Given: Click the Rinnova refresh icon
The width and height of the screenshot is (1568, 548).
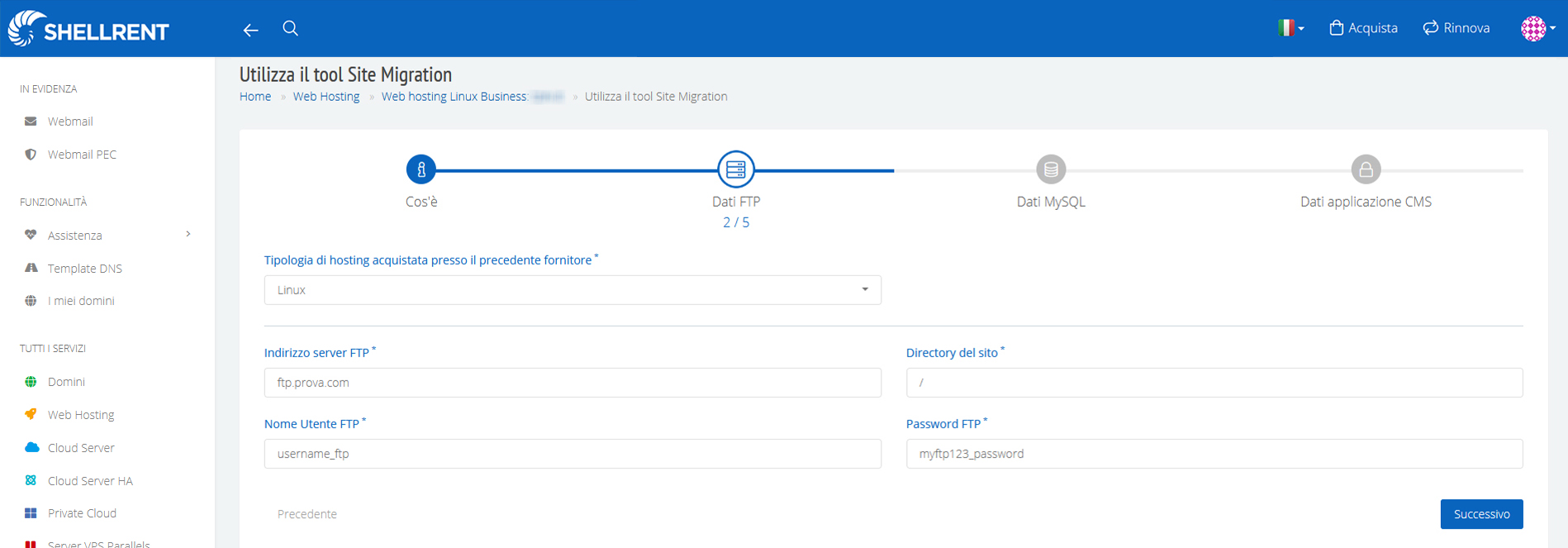Looking at the screenshot, I should coord(1430,28).
